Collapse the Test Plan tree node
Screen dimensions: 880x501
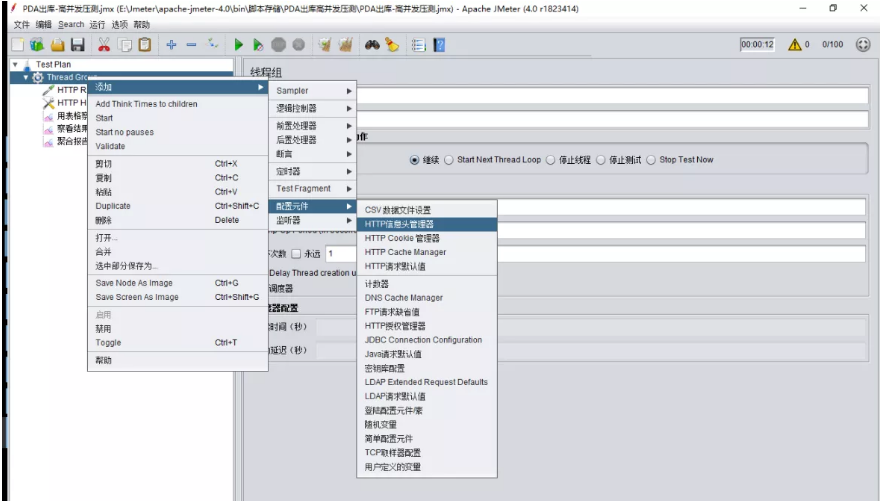[x=15, y=65]
